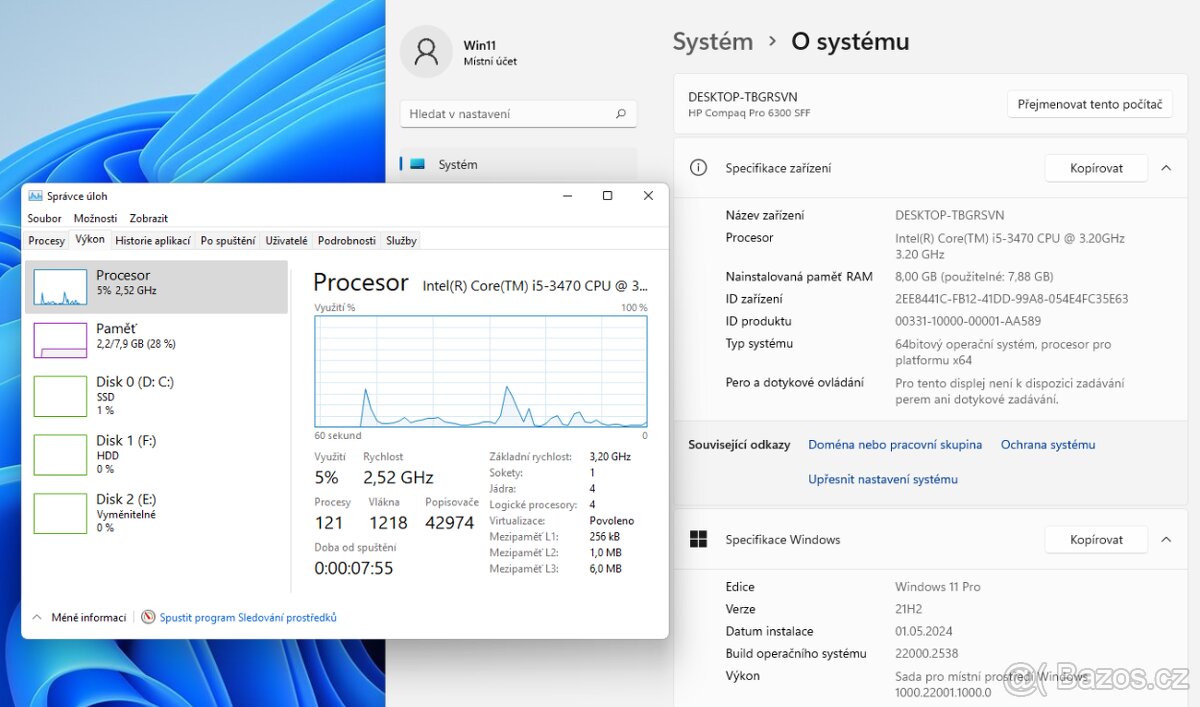Click the Základní rychlost 3,20 GHz value
The width and height of the screenshot is (1200, 707).
(610, 456)
